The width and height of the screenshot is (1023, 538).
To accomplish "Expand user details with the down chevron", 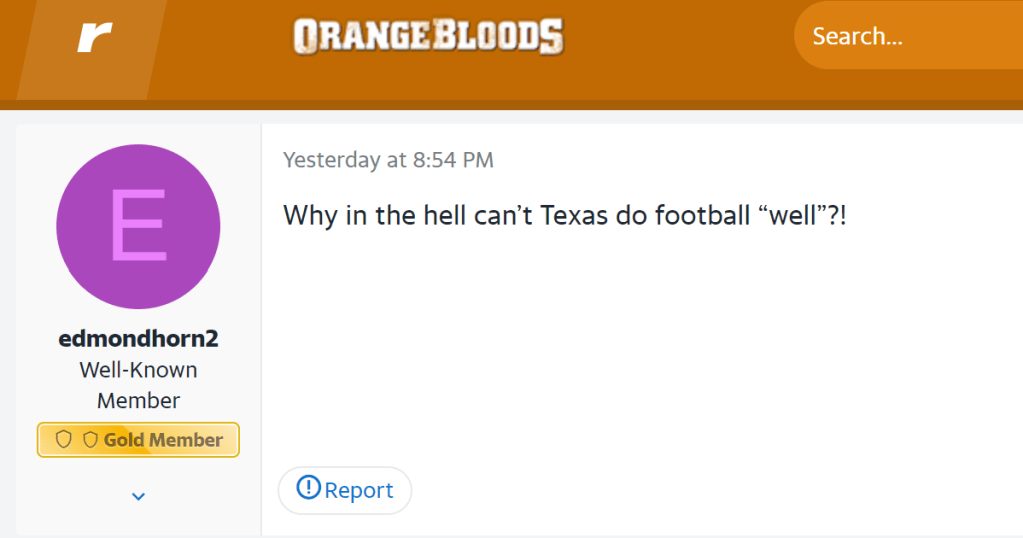I will (x=139, y=496).
